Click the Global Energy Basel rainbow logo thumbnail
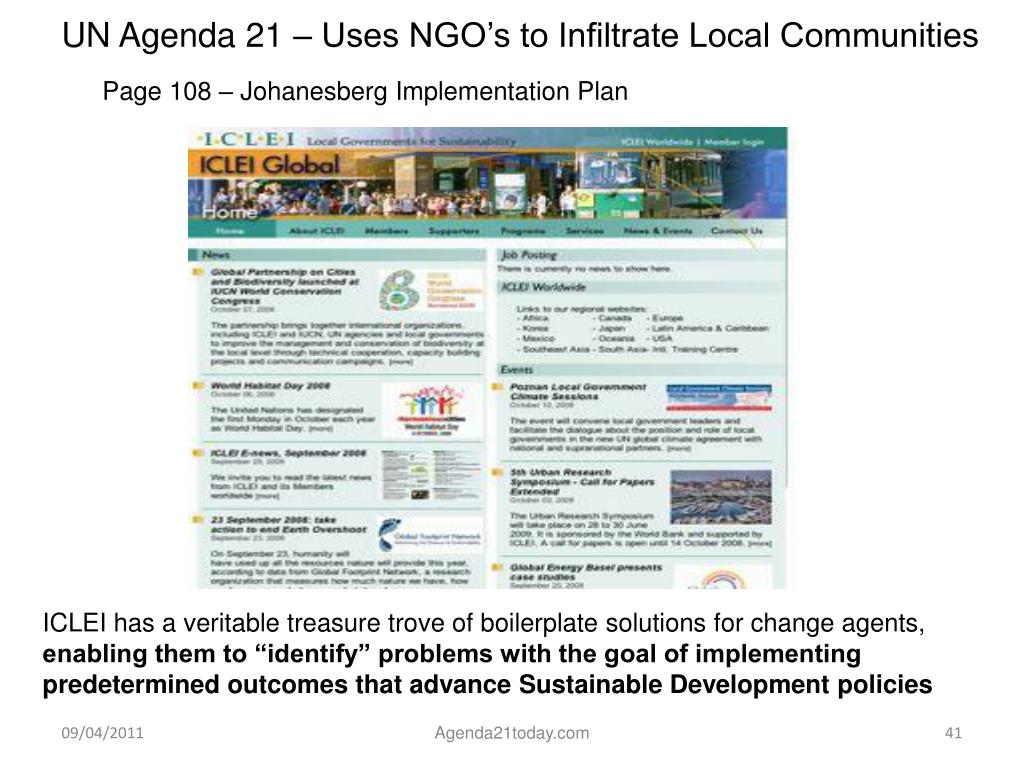 (x=722, y=577)
